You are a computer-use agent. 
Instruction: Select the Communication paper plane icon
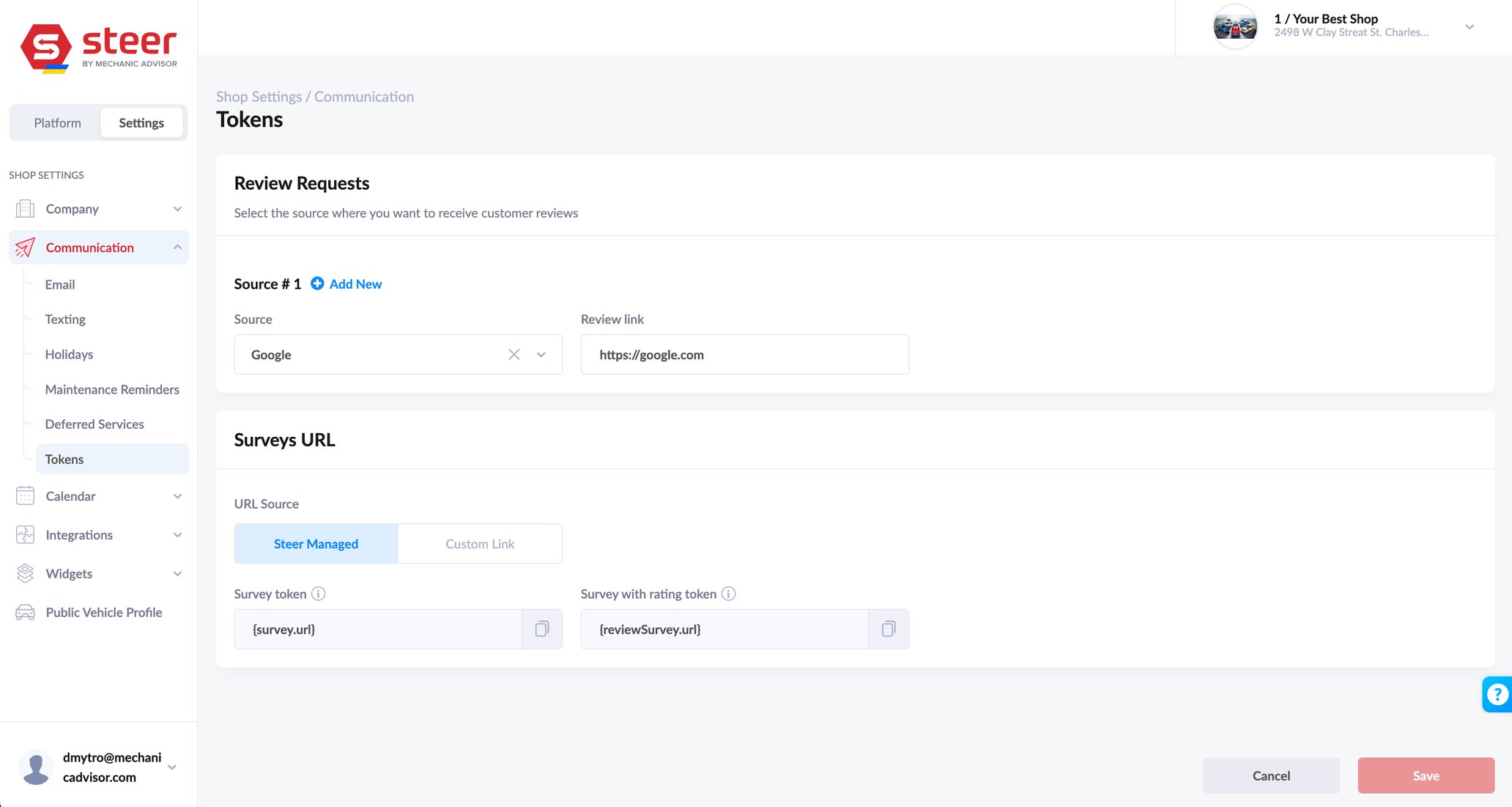pyautogui.click(x=24, y=247)
